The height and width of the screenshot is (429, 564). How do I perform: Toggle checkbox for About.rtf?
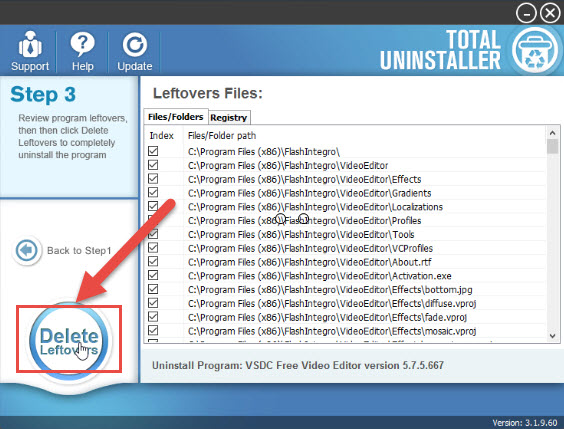click(153, 261)
